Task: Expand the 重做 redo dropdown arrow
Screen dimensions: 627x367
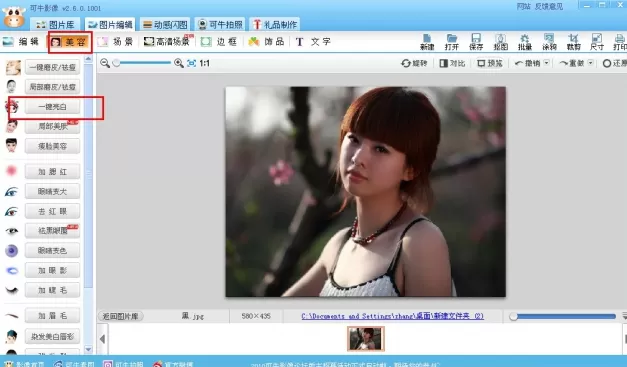Action: [x=591, y=63]
